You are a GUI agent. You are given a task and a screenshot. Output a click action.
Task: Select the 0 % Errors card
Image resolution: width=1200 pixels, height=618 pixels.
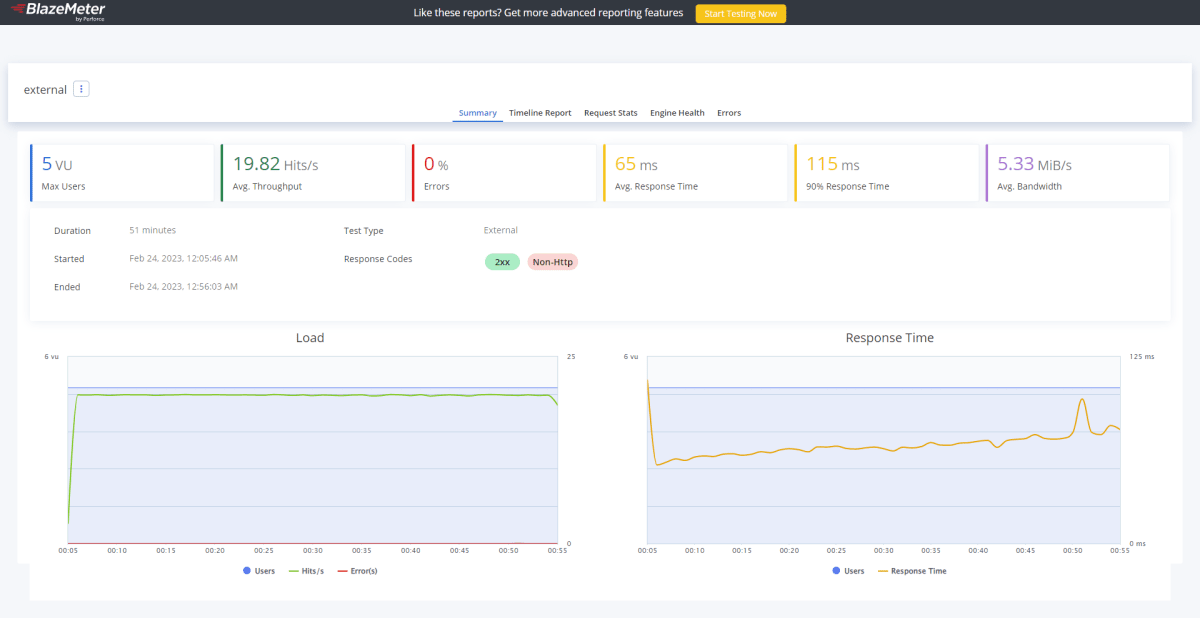[504, 173]
